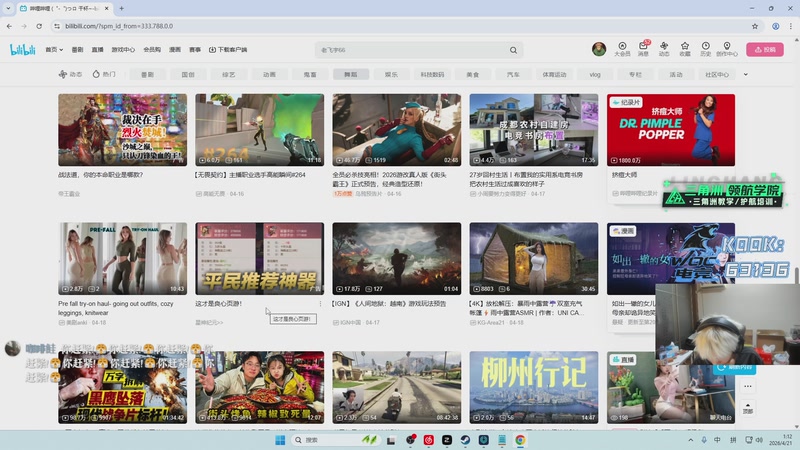Select the 综艺 category chip

[229, 74]
